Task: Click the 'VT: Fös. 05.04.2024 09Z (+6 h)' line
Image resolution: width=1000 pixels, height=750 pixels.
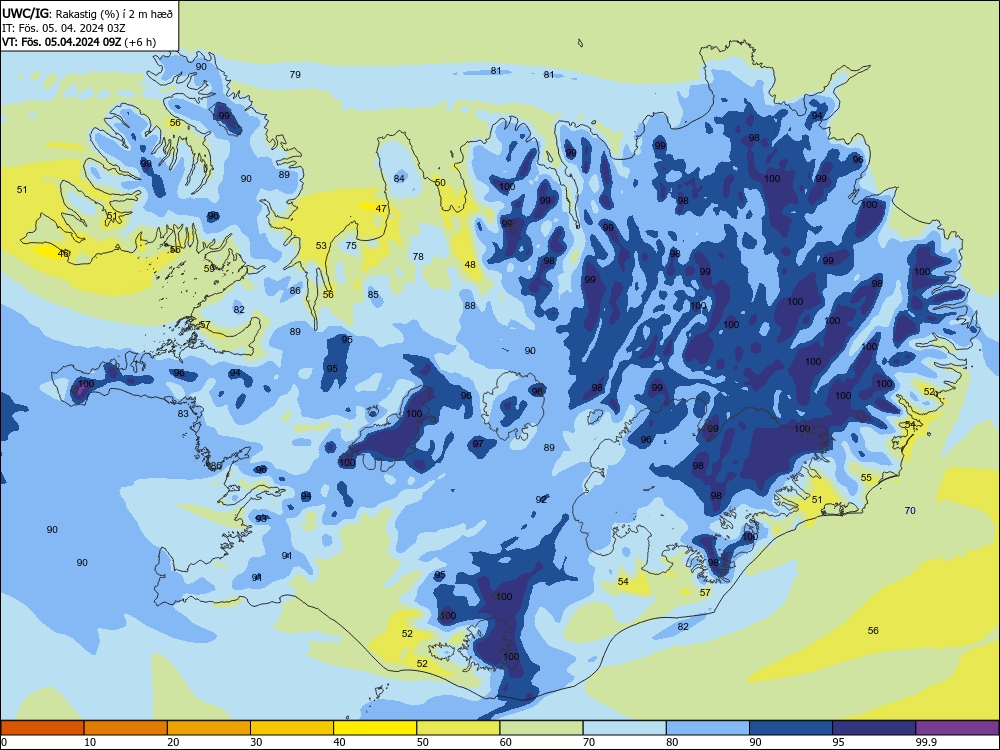Action: (x=78, y=42)
